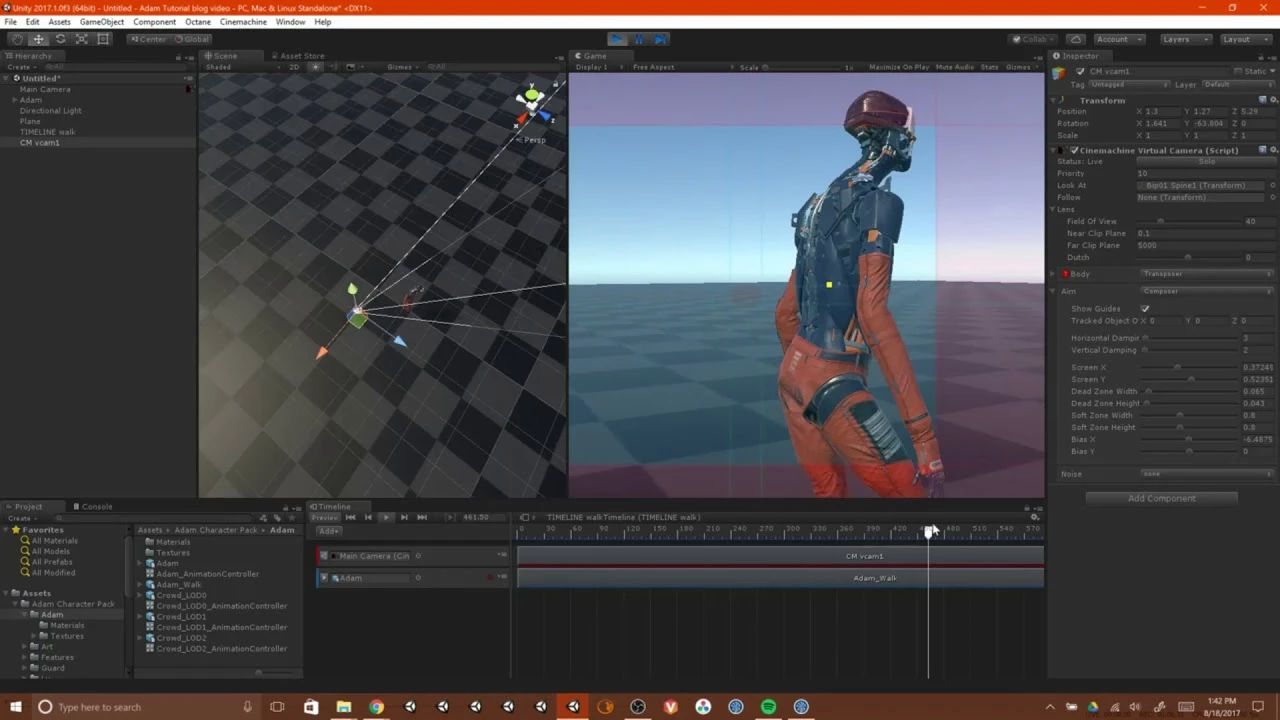Play the timeline

click(x=386, y=517)
